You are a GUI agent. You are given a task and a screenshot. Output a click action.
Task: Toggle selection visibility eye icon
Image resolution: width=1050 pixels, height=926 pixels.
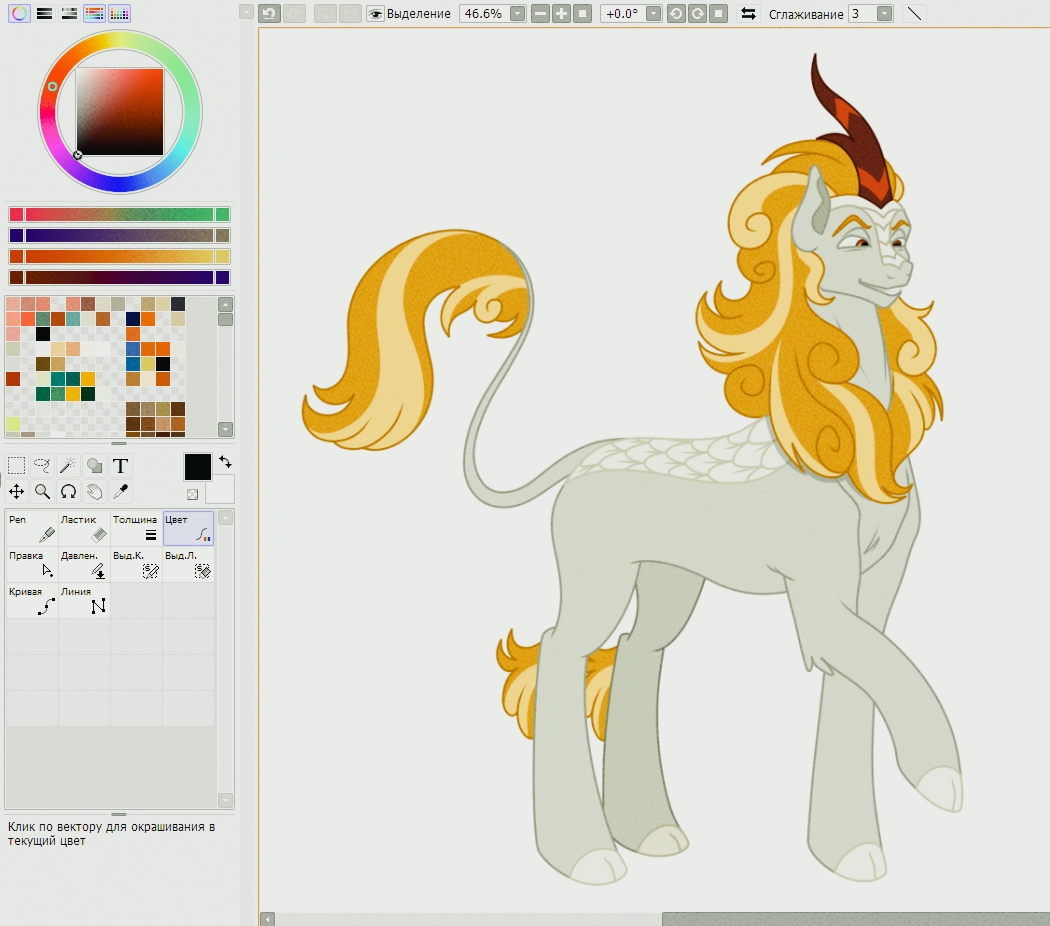[x=376, y=13]
